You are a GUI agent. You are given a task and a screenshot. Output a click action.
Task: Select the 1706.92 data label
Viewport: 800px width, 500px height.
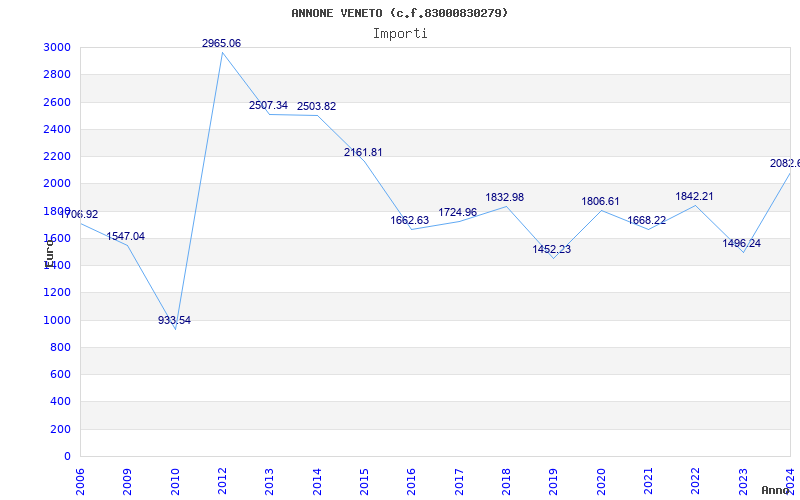[x=79, y=214]
